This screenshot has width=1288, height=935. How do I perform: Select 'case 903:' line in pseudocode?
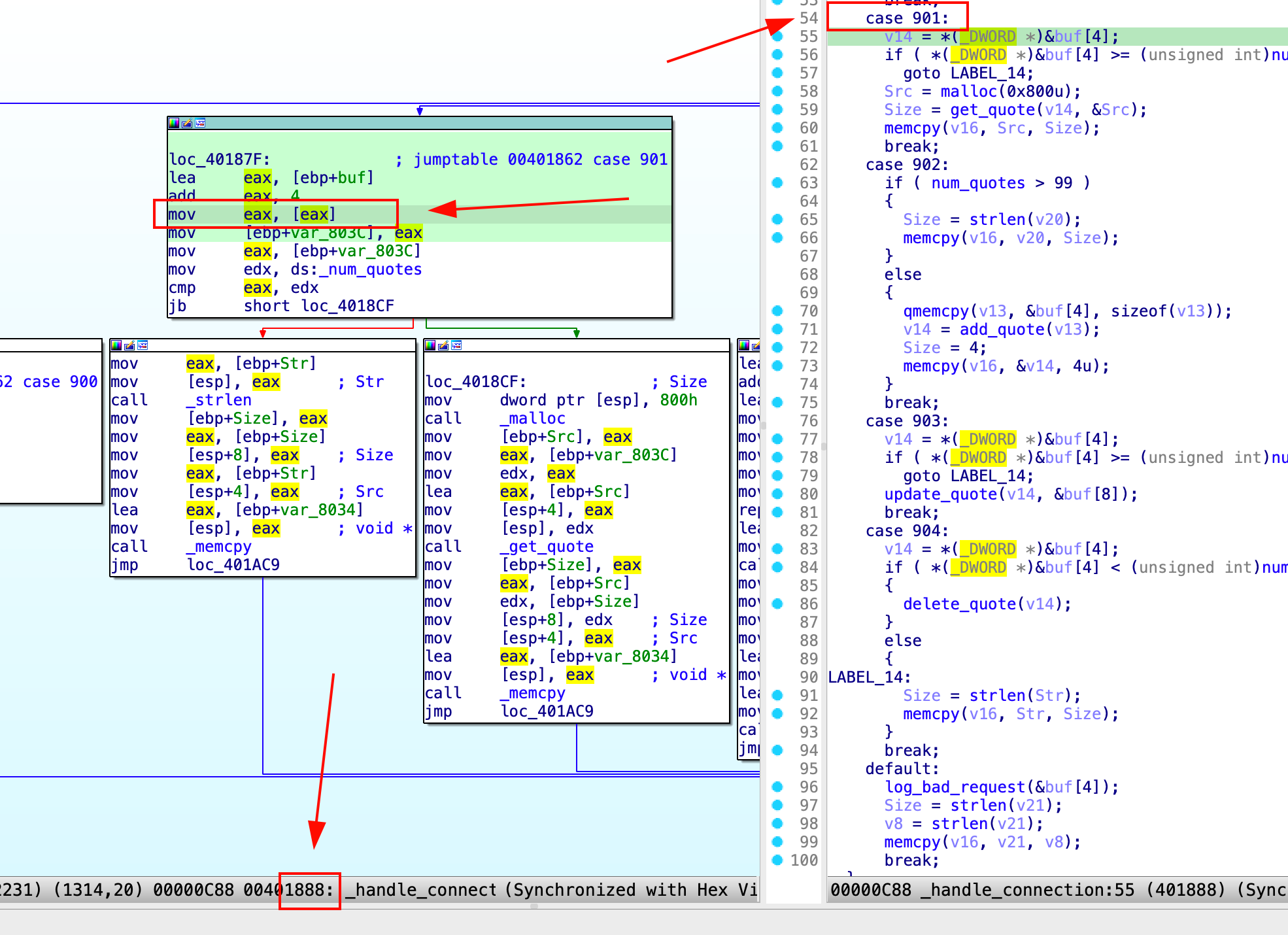point(907,421)
